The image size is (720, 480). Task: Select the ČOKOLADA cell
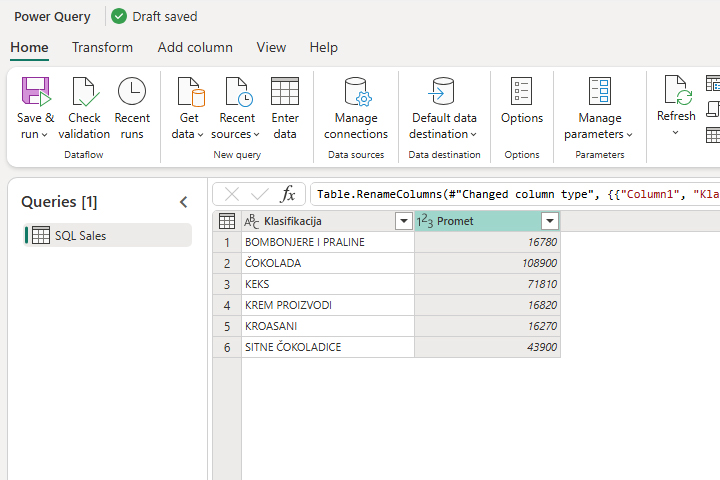(x=327, y=263)
